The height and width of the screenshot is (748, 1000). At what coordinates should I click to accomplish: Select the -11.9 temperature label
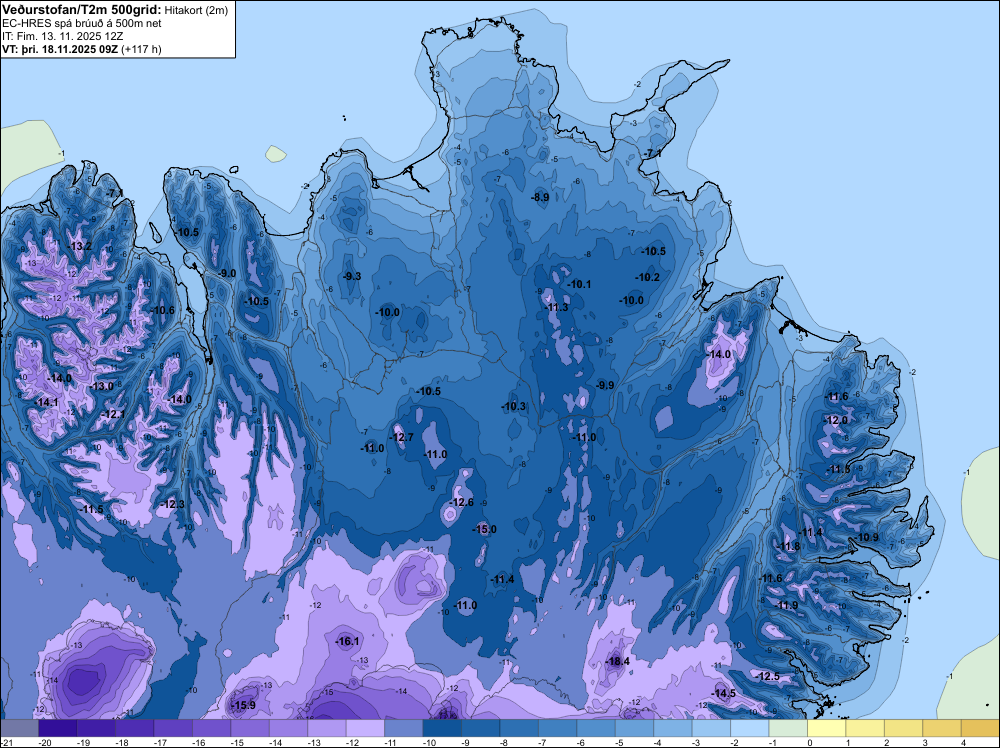pyautogui.click(x=786, y=606)
